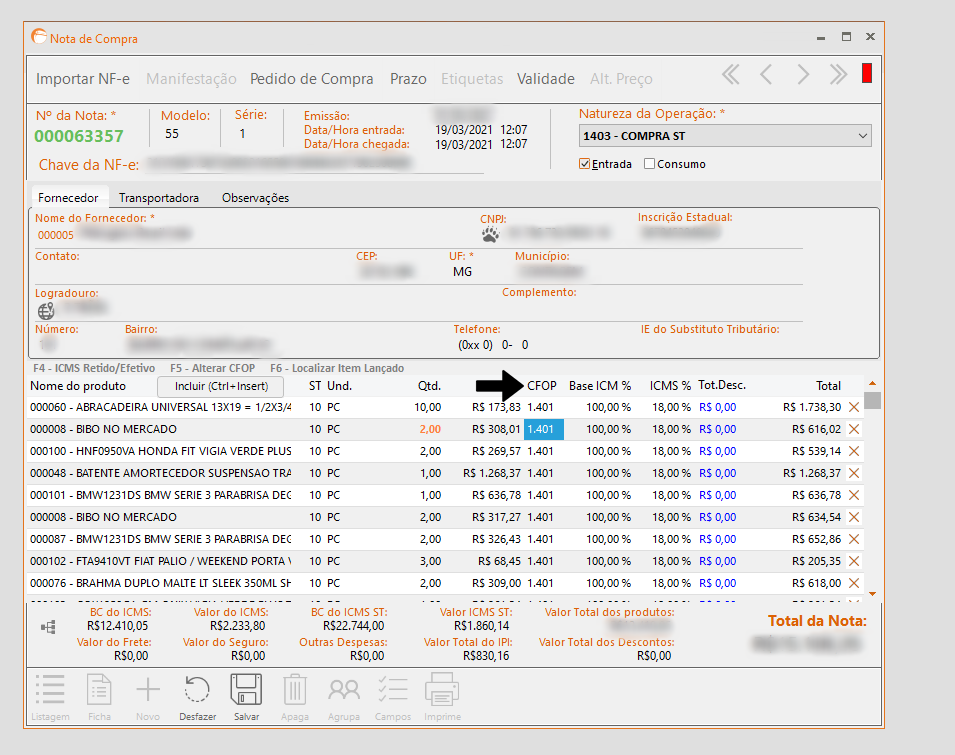This screenshot has height=755, width=955.
Task: Enable the Consumo checkbox
Action: coord(650,164)
